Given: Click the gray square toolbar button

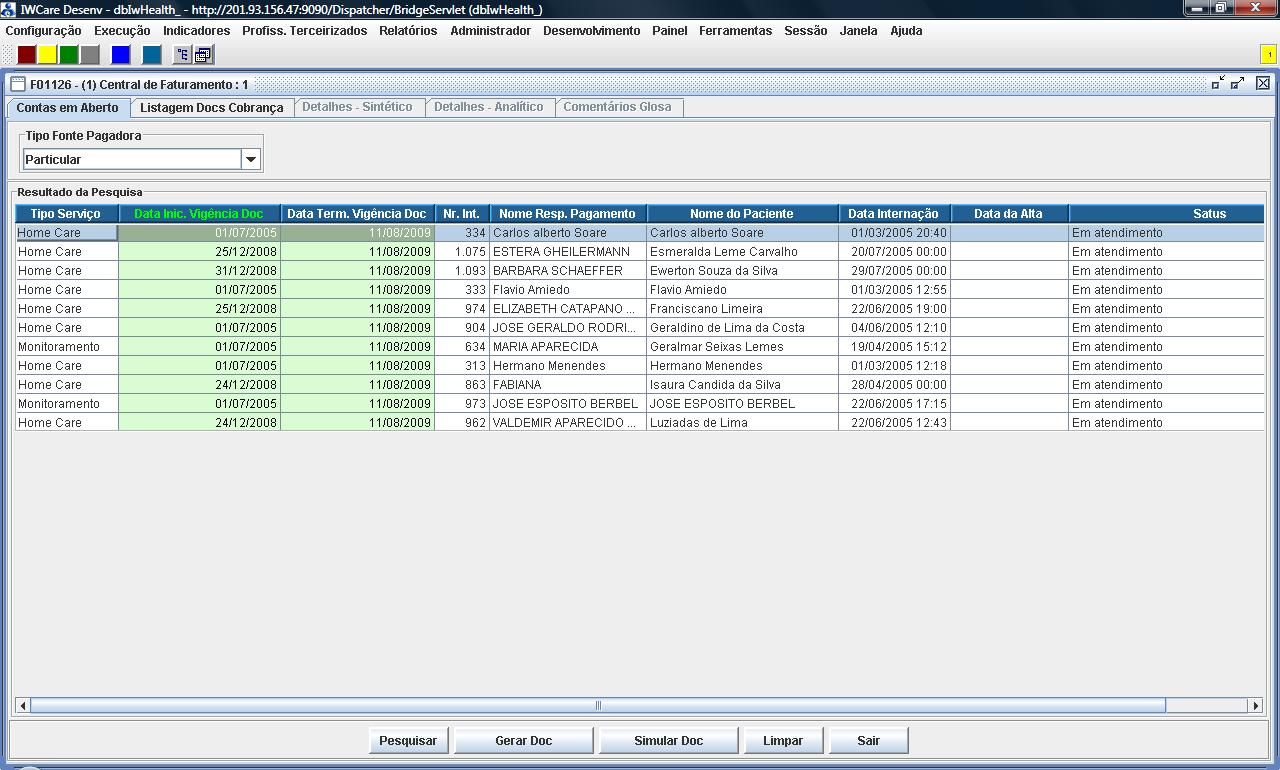Looking at the screenshot, I should 90,55.
